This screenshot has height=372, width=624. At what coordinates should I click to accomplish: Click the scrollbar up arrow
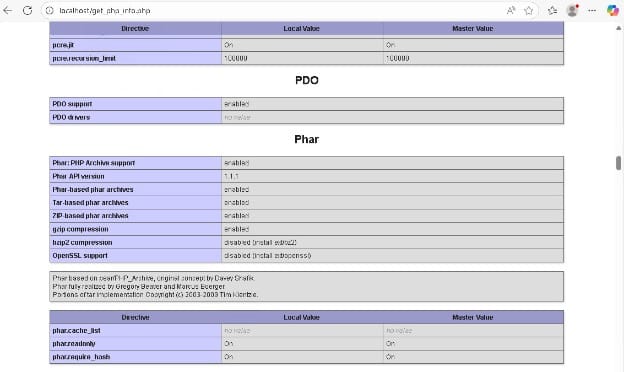(x=618, y=28)
